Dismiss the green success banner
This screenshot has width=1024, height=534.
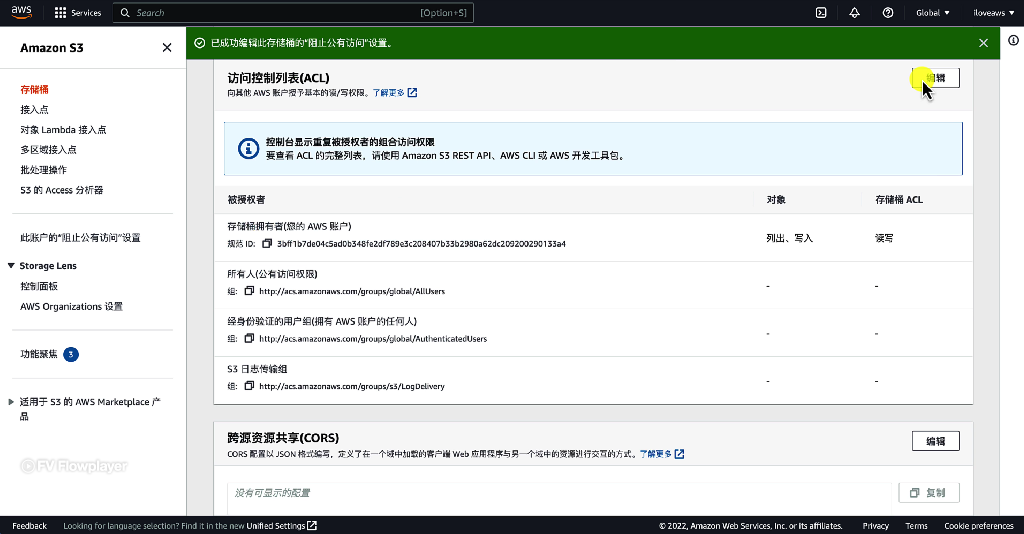click(x=983, y=43)
